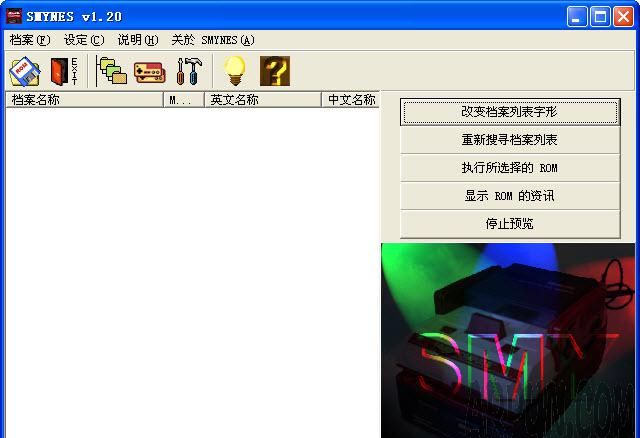Click the SMYNES console preview image
640x438 pixels.
click(x=508, y=340)
